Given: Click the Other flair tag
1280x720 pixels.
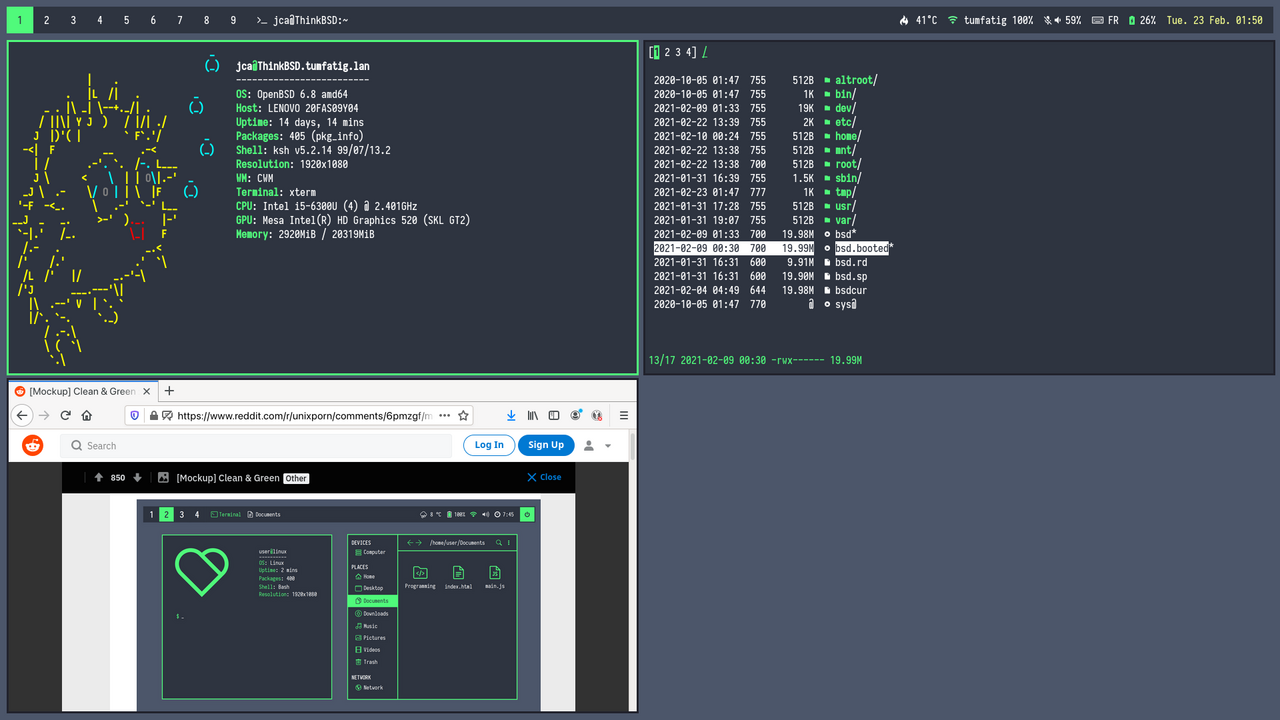Looking at the screenshot, I should point(296,478).
